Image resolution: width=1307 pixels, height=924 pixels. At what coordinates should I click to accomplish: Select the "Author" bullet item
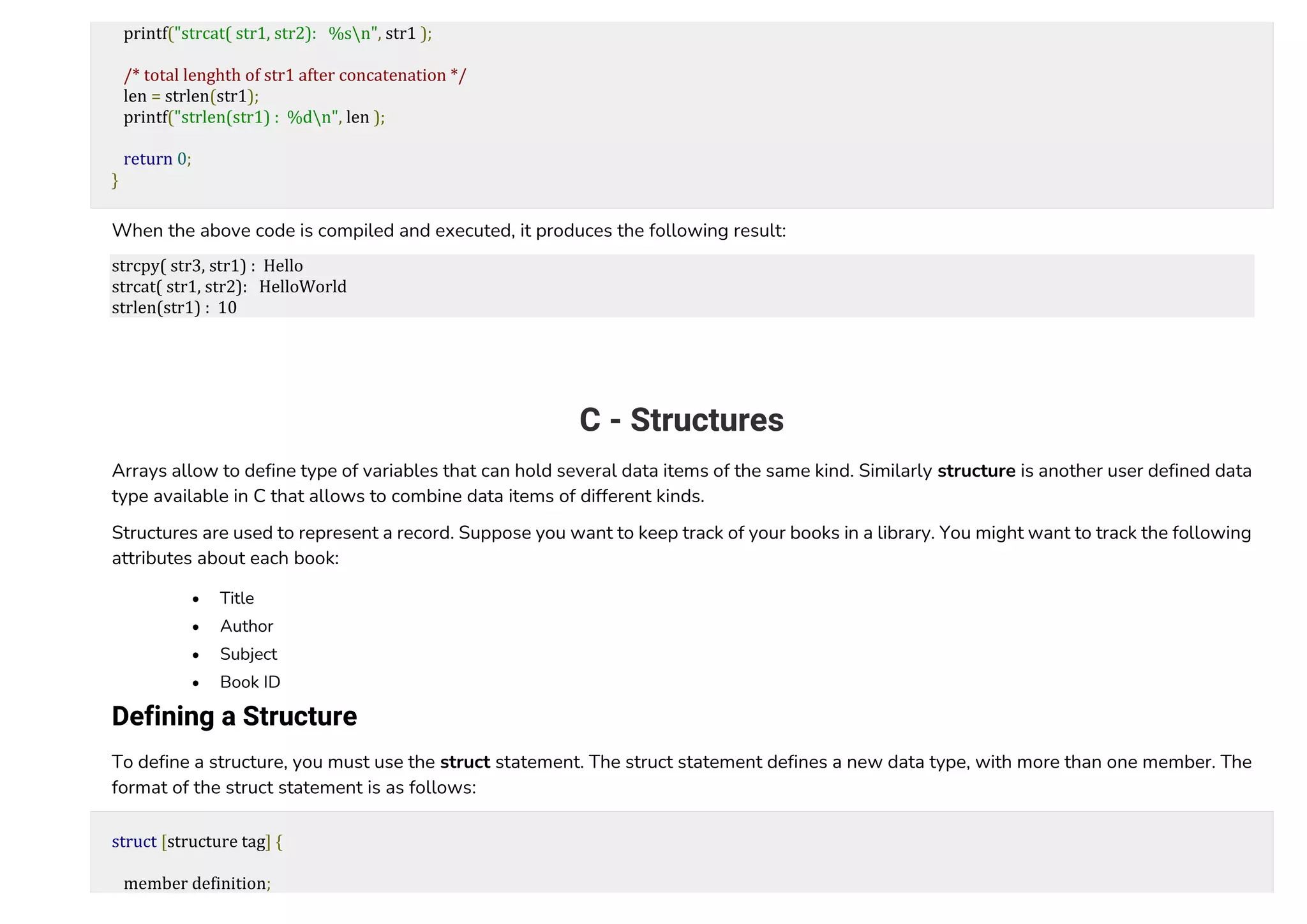246,626
